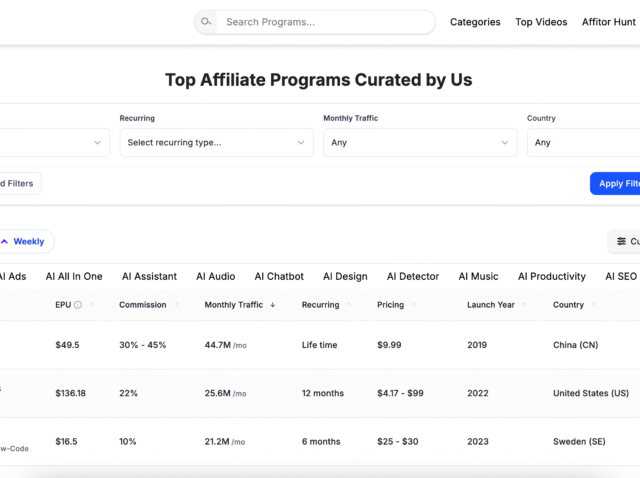The height and width of the screenshot is (478, 640).
Task: Open the Affitor Hunt link
Action: 609,22
